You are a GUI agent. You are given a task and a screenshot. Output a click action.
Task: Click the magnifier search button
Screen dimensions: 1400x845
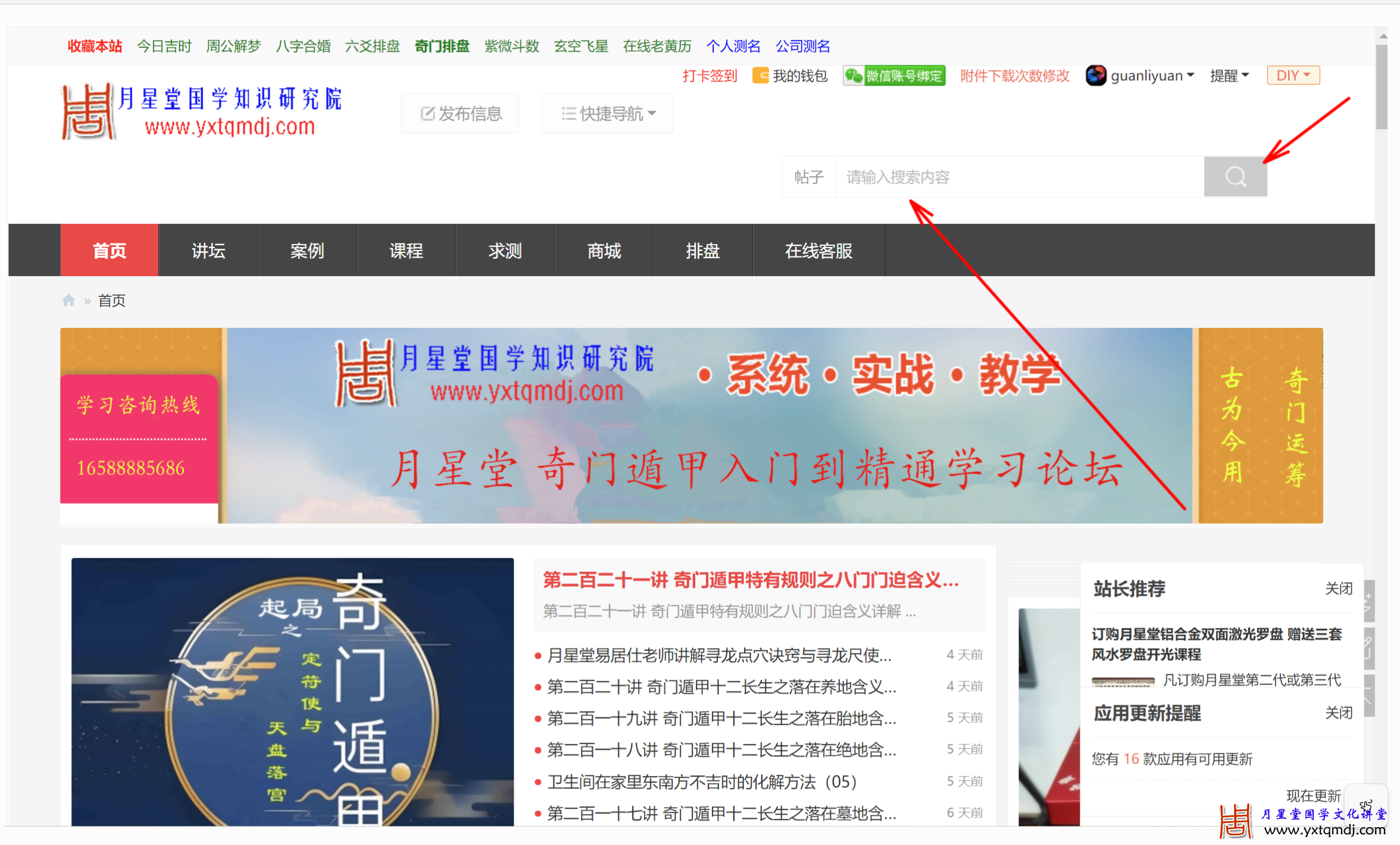pyautogui.click(x=1235, y=177)
